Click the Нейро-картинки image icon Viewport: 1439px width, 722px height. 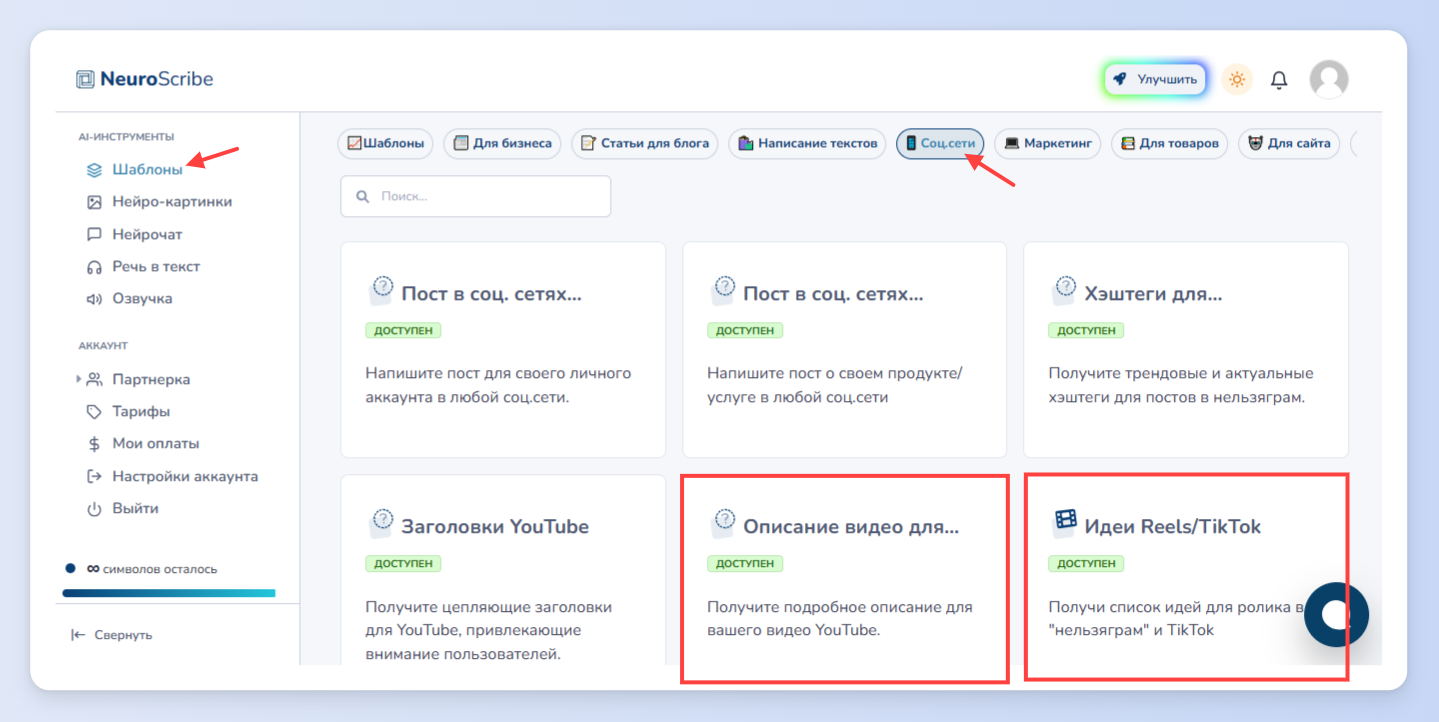94,202
